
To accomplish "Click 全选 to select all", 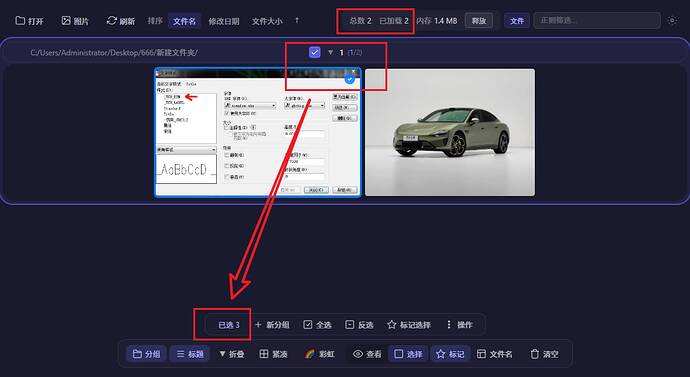I will point(317,325).
